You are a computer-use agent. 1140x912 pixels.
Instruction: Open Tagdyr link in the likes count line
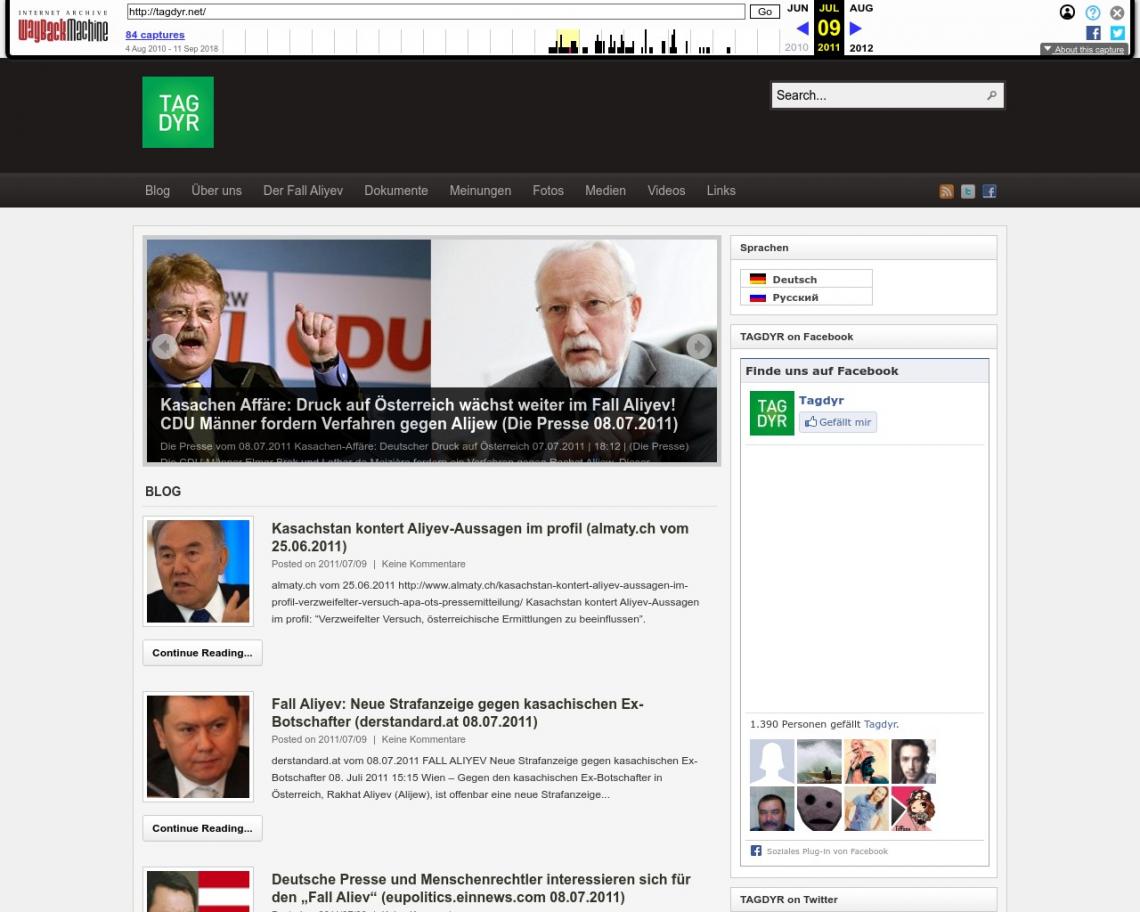(880, 724)
